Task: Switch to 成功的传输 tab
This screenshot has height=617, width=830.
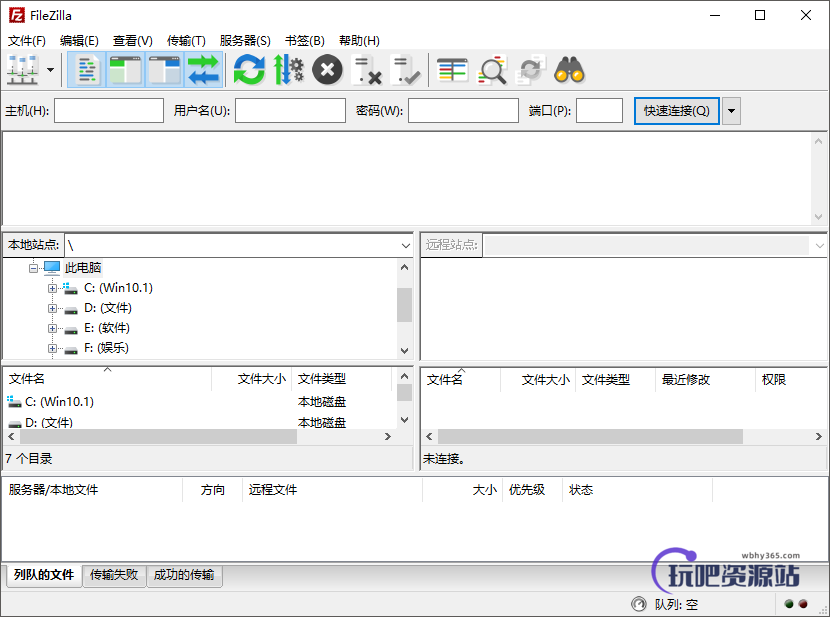Action: pyautogui.click(x=184, y=575)
